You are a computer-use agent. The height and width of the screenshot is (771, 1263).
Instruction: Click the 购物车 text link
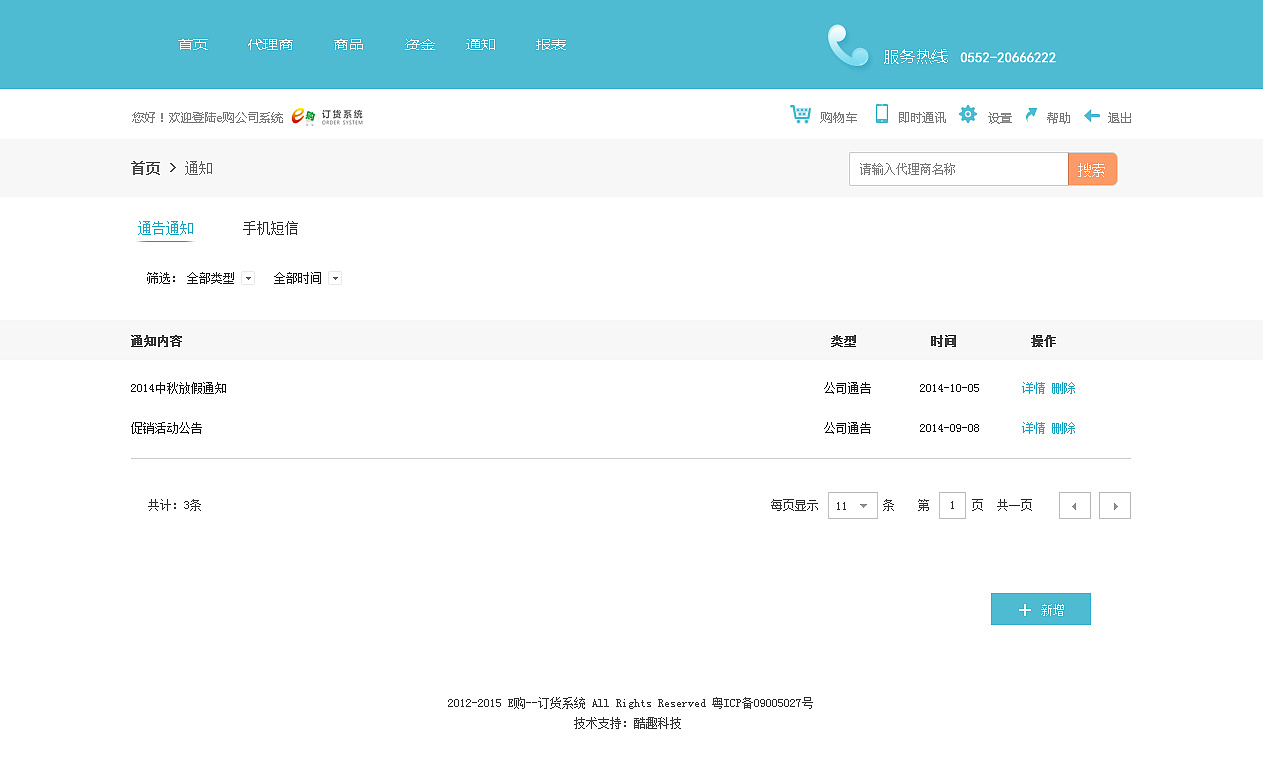point(838,118)
